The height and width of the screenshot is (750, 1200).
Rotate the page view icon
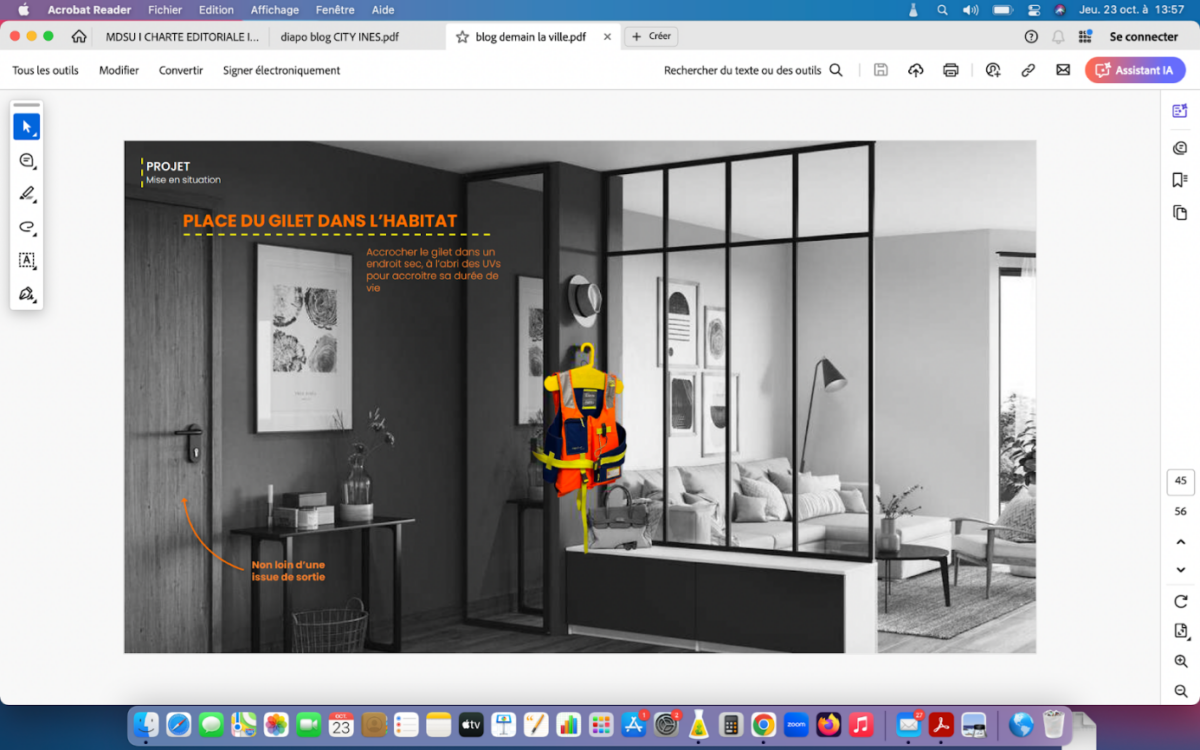pyautogui.click(x=1180, y=602)
